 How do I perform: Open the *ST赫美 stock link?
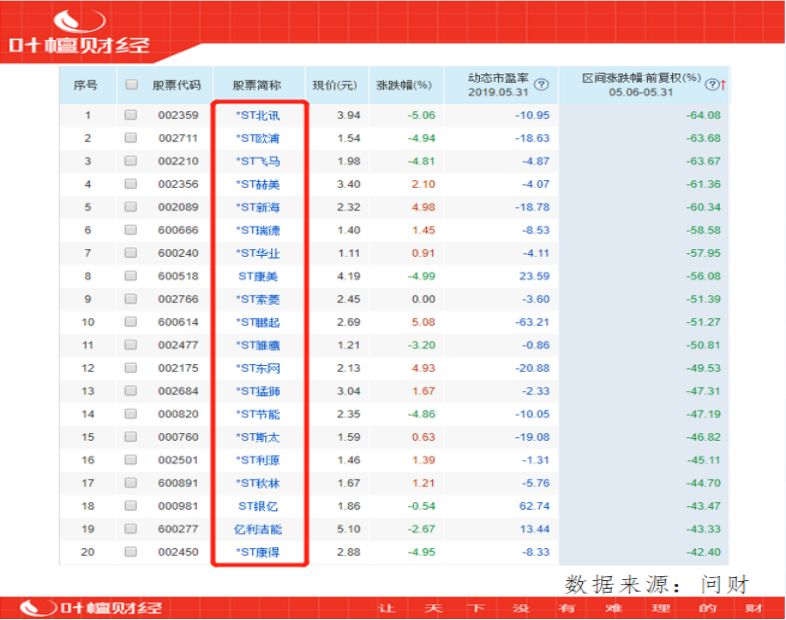point(258,184)
